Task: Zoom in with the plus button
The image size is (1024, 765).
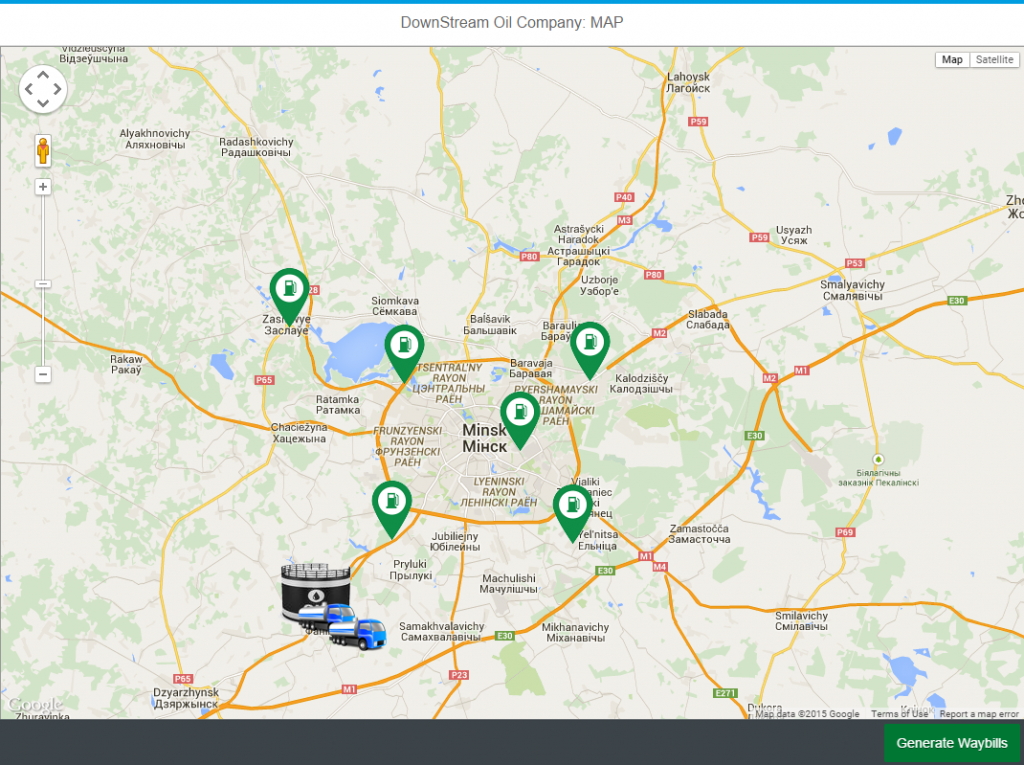Action: tap(43, 187)
